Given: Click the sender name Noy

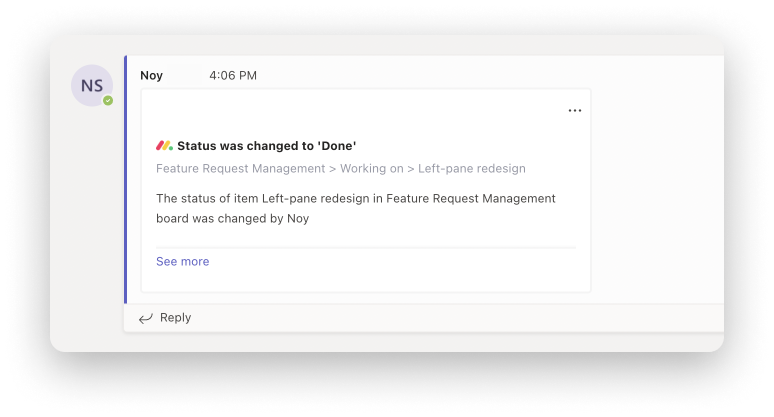Looking at the screenshot, I should (152, 76).
